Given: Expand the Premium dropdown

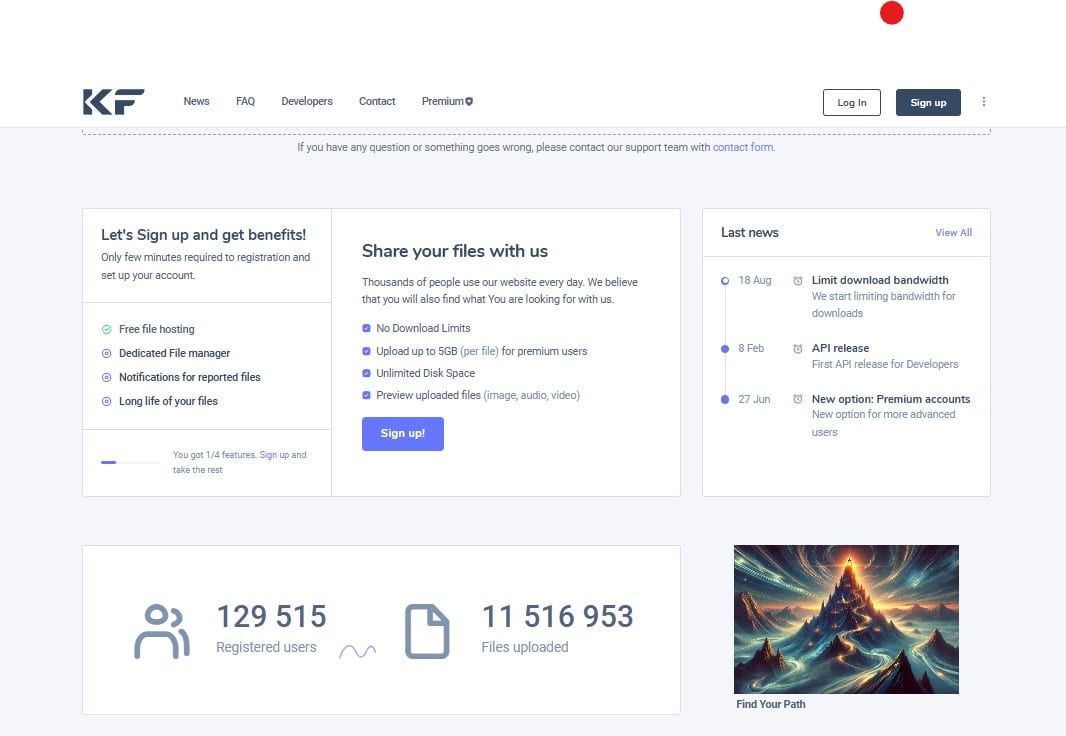Looking at the screenshot, I should pos(446,101).
